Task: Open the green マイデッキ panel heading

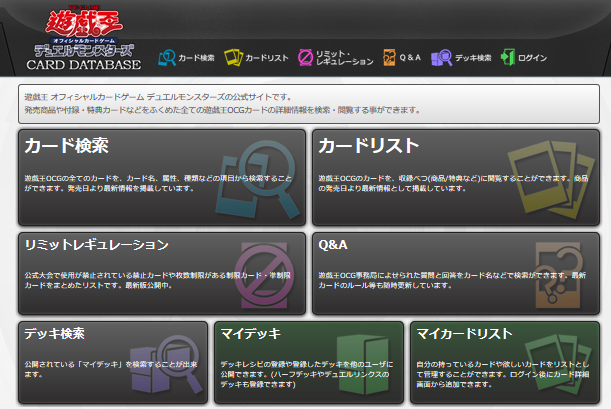Action: [x=251, y=334]
